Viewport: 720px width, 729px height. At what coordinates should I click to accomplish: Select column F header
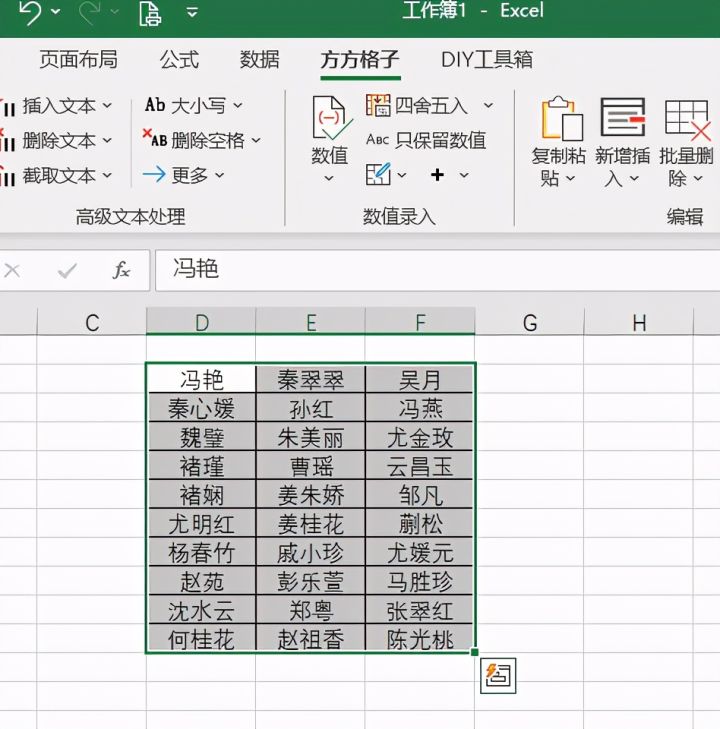420,322
